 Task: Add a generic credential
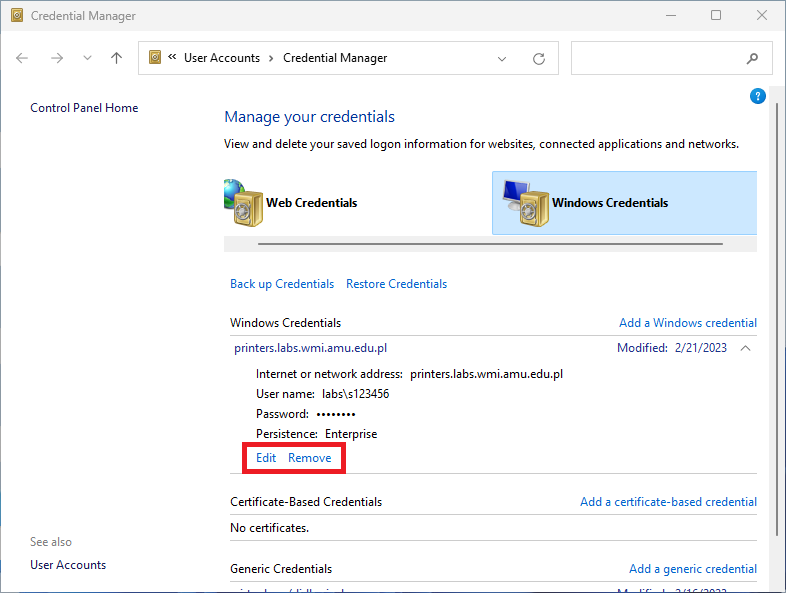(x=693, y=569)
